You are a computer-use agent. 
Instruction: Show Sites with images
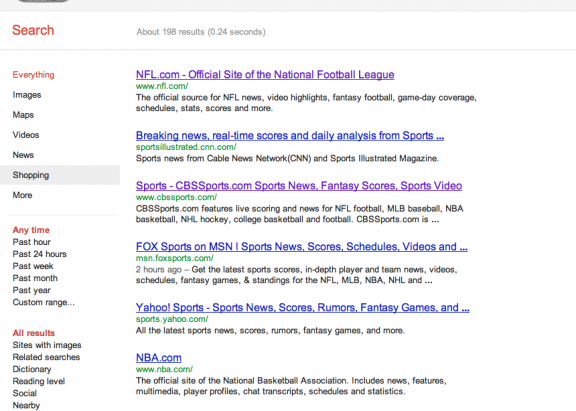(x=47, y=345)
